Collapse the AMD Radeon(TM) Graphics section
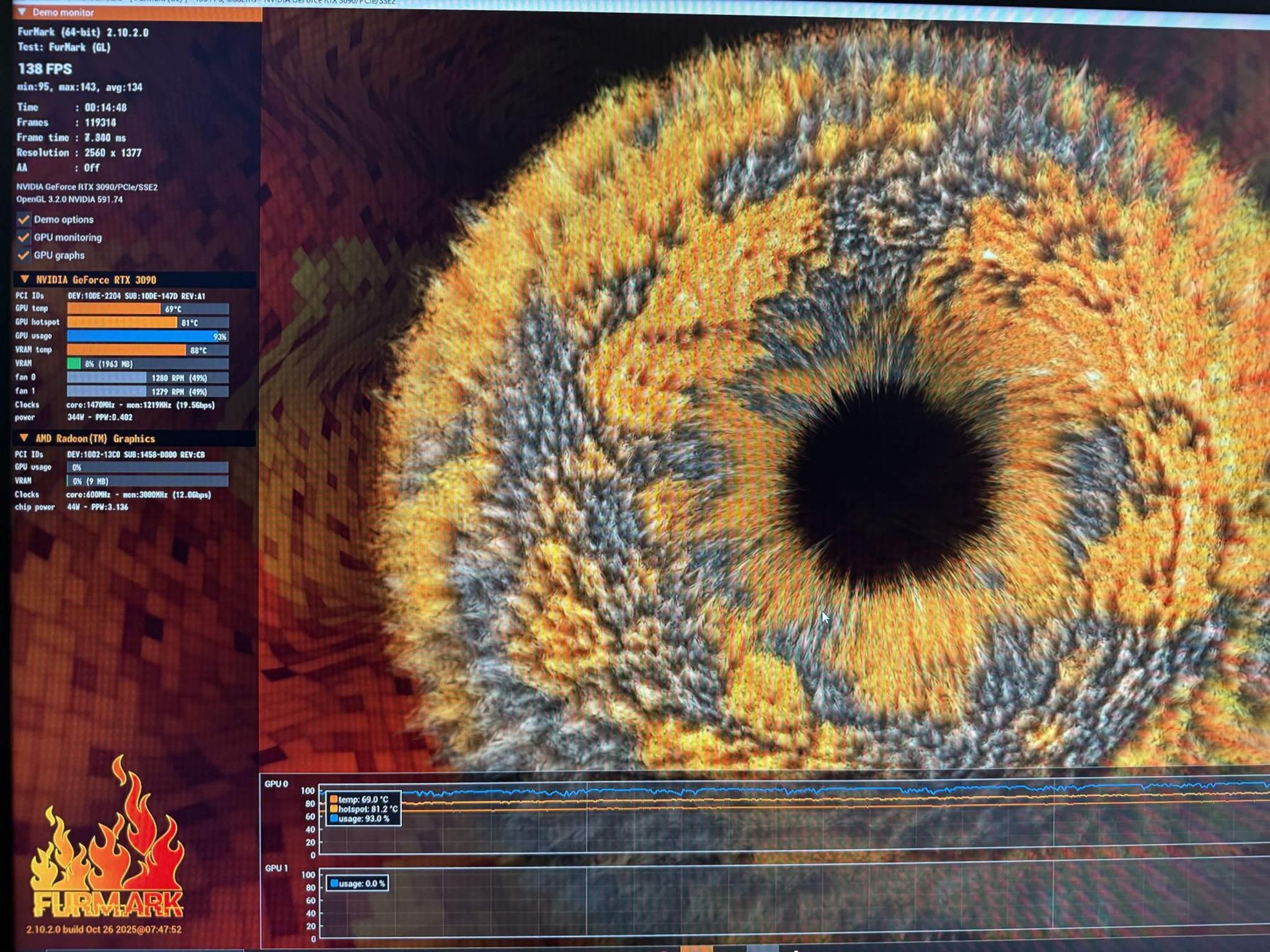This screenshot has width=1270, height=952. (x=24, y=438)
